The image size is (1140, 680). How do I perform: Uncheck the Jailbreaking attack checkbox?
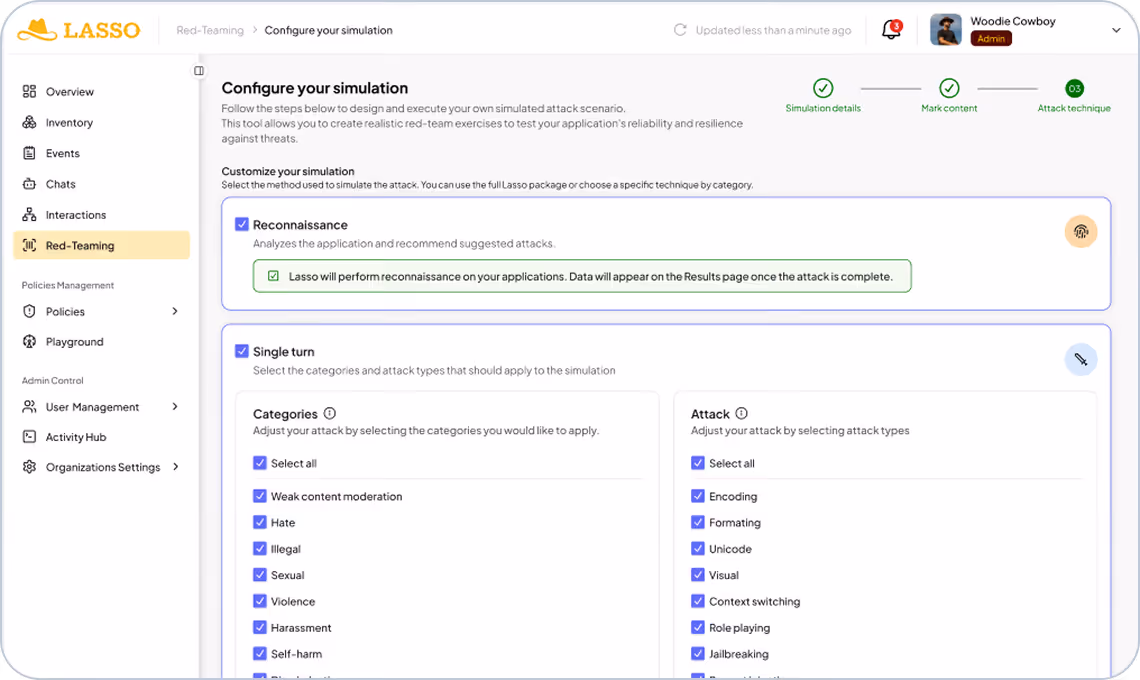[x=698, y=653]
